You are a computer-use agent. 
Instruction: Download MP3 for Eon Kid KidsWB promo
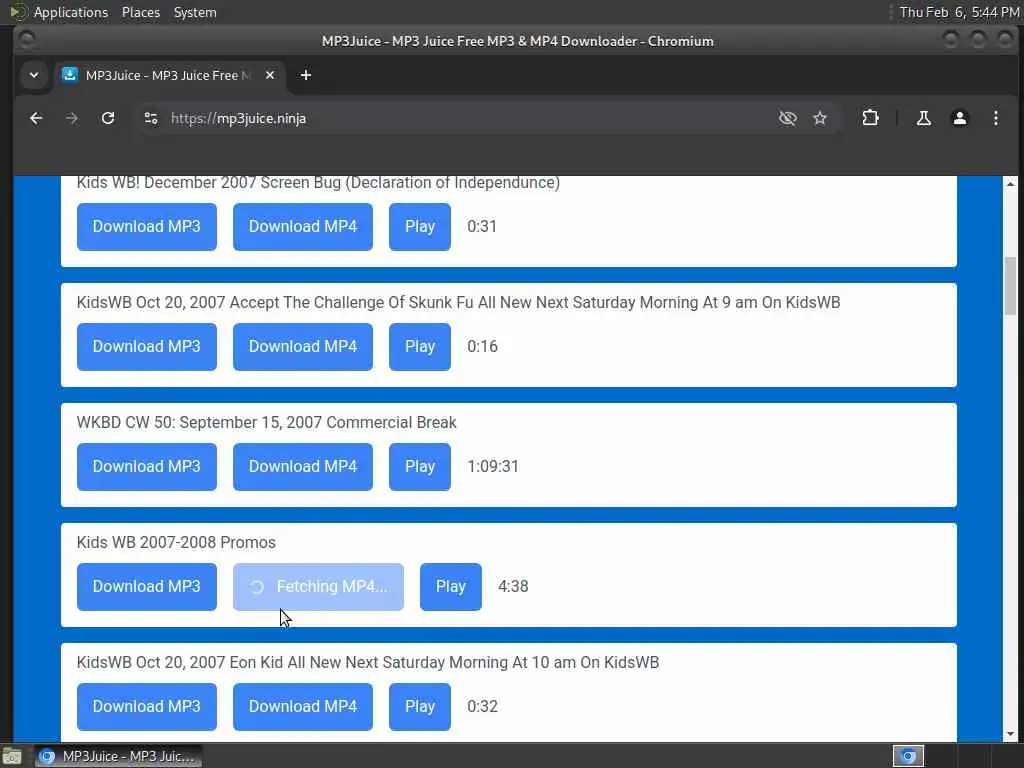[146, 707]
